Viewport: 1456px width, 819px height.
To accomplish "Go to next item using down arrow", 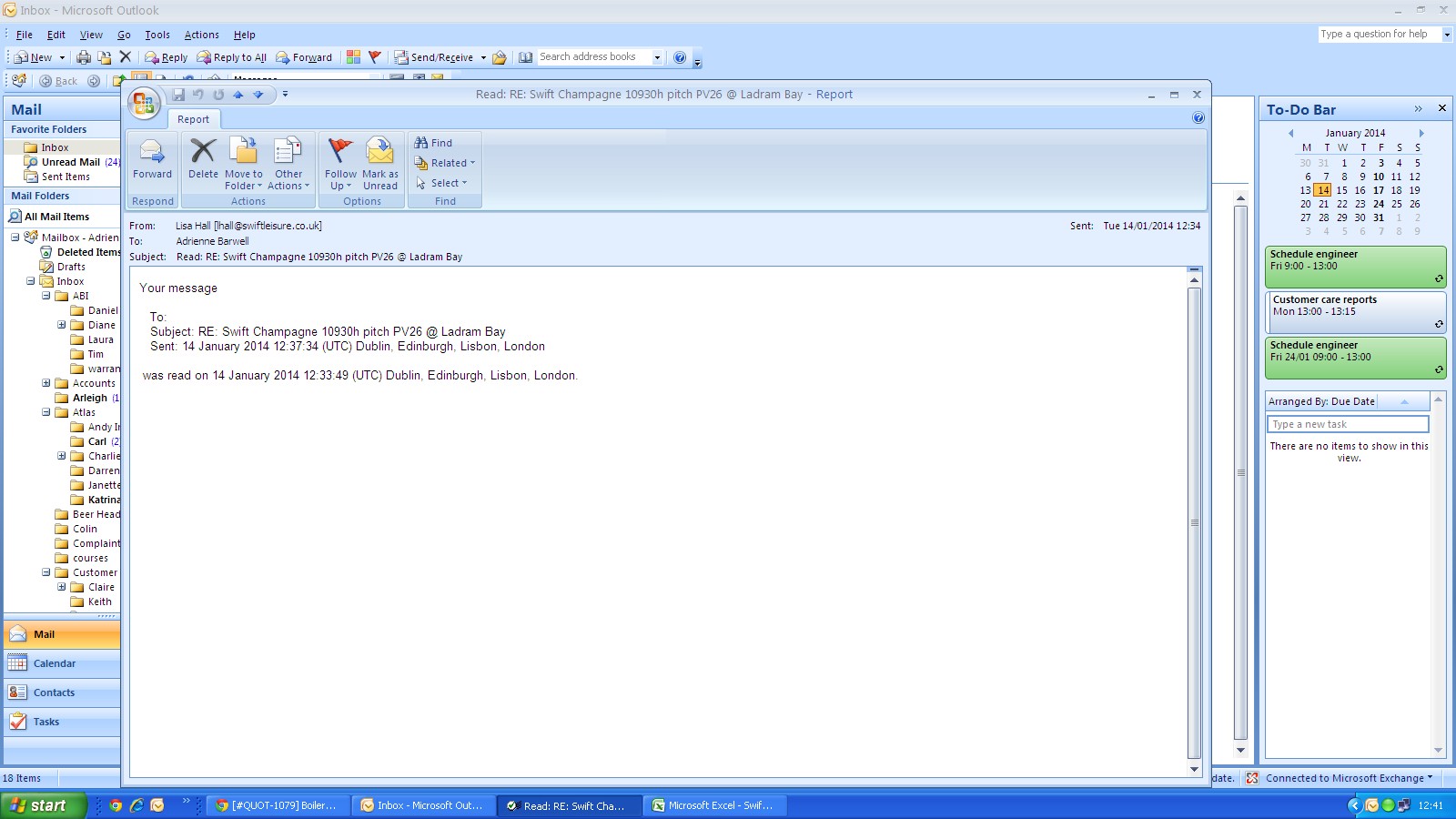I will point(258,95).
